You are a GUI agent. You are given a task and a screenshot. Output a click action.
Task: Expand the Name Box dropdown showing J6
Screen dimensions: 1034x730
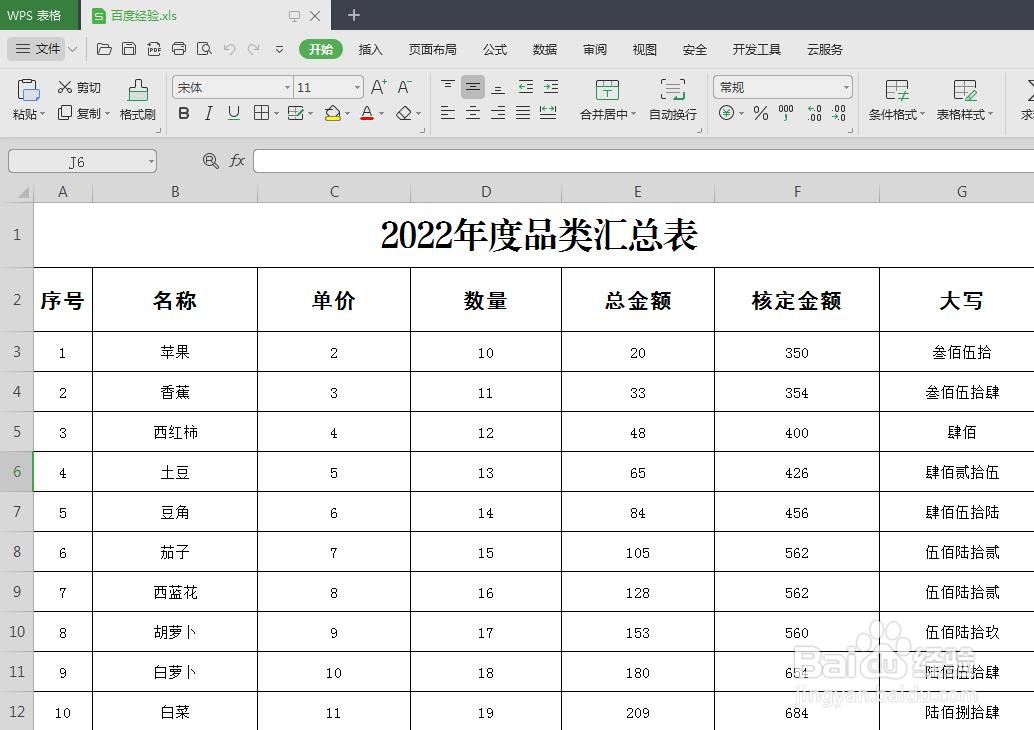click(x=151, y=161)
